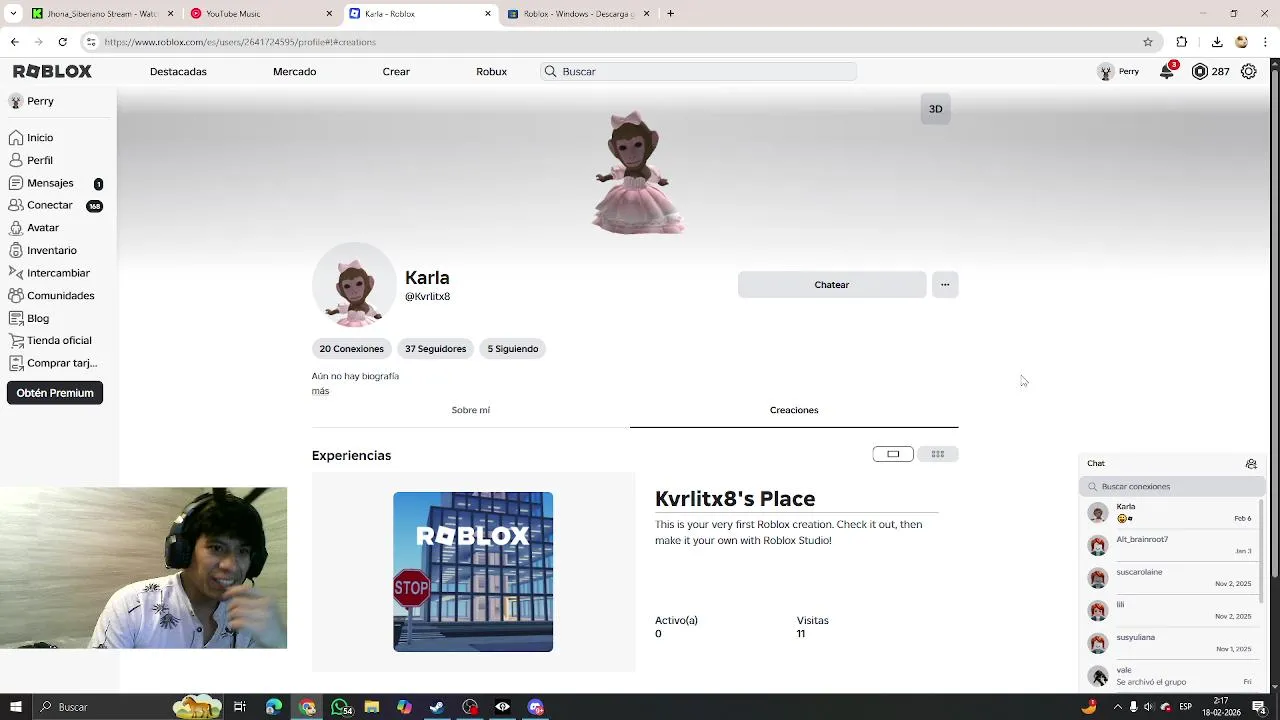Click the address bar URL

[240, 42]
